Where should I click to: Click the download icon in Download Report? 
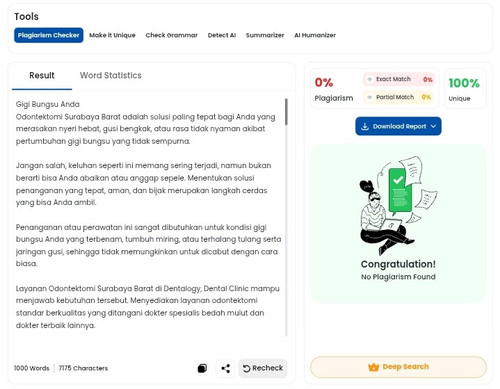point(365,126)
